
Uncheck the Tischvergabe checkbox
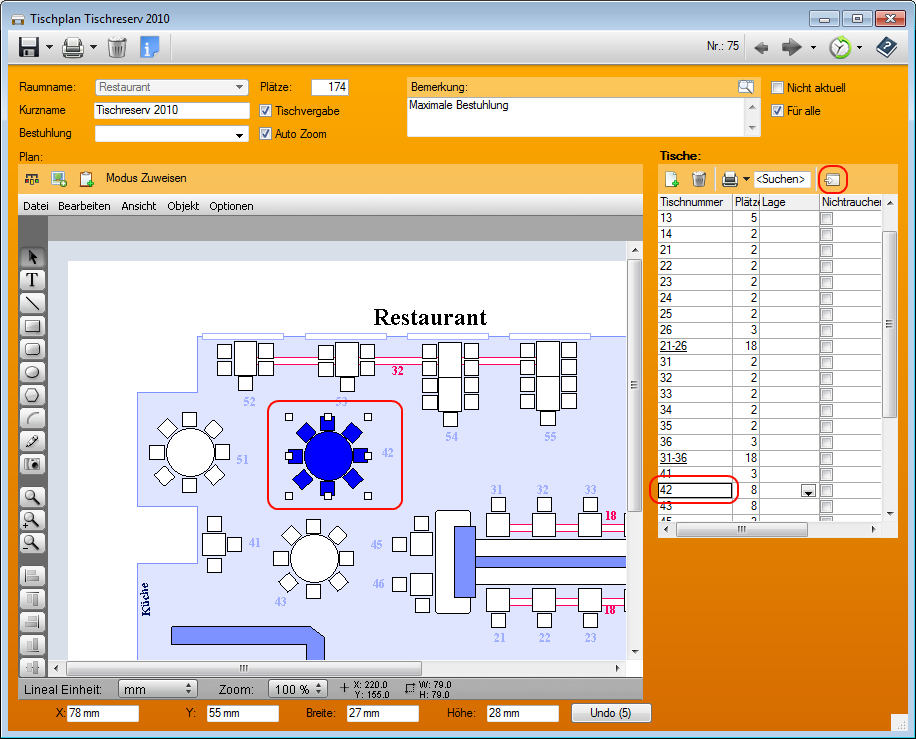coord(266,111)
